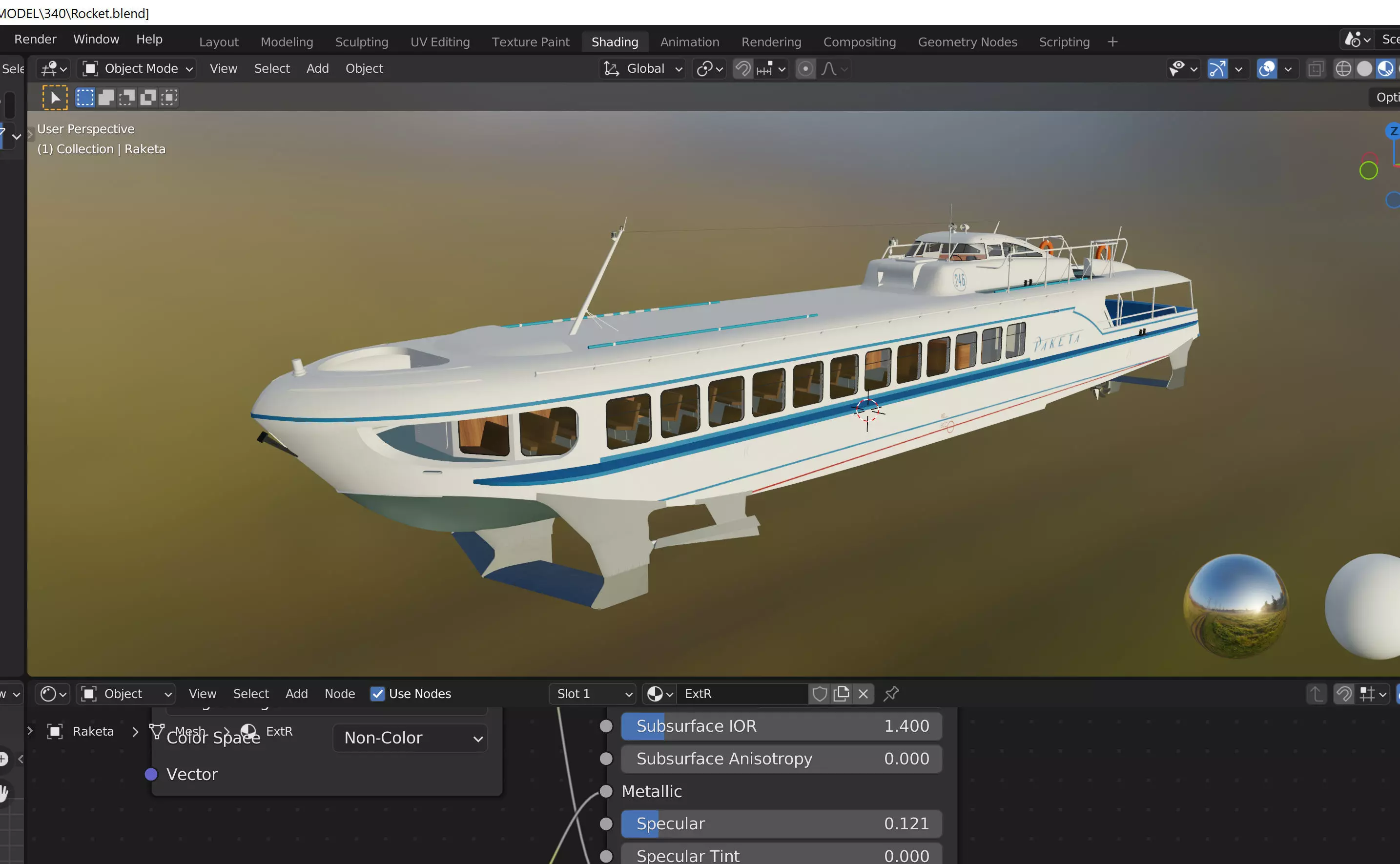The height and width of the screenshot is (864, 1400).
Task: Open the gizmo options dropdown arrow
Action: (x=1238, y=69)
